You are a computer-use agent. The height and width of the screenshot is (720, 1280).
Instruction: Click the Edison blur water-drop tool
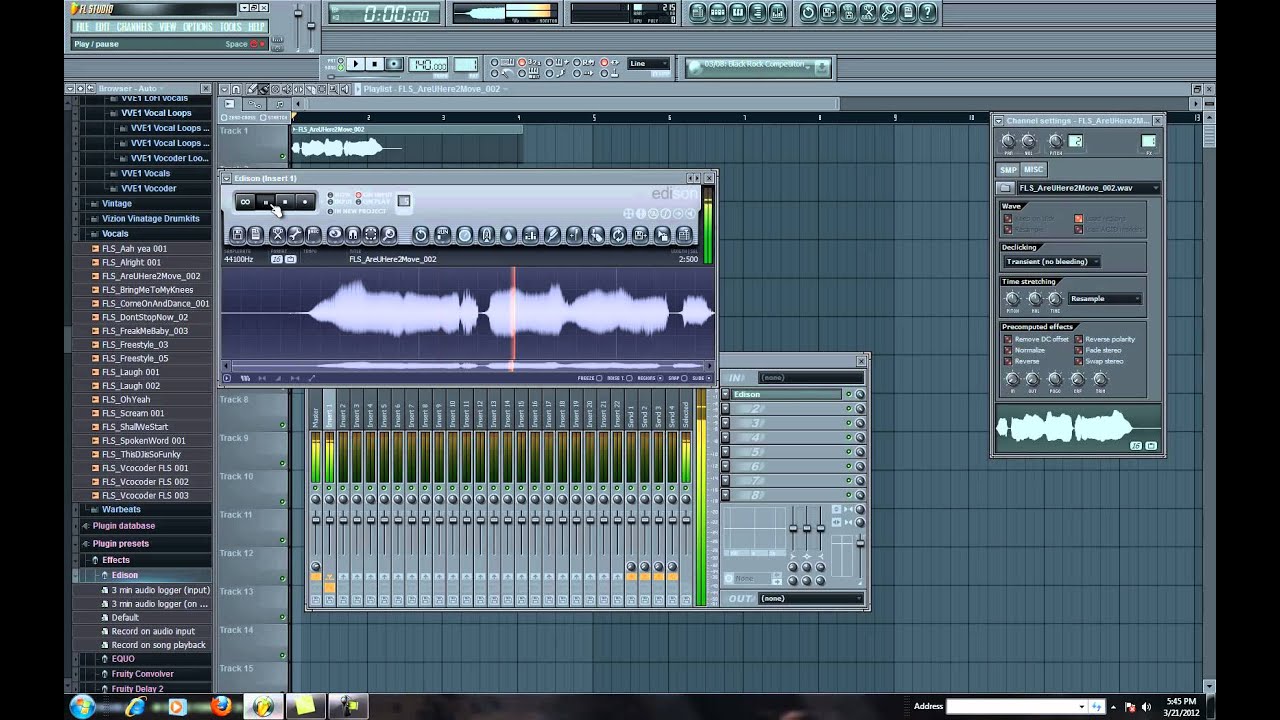tap(508, 235)
